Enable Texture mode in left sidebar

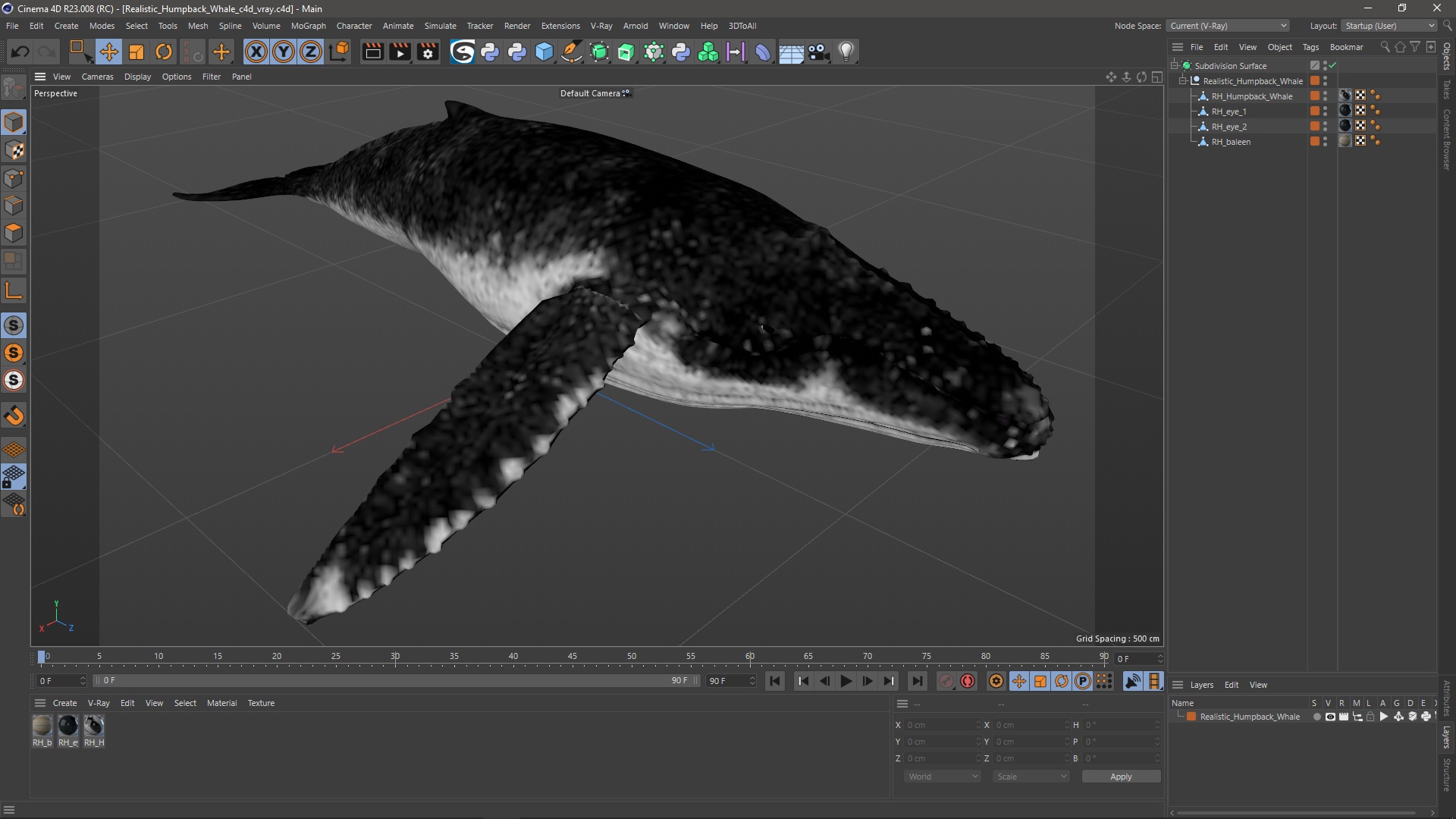pyautogui.click(x=14, y=150)
